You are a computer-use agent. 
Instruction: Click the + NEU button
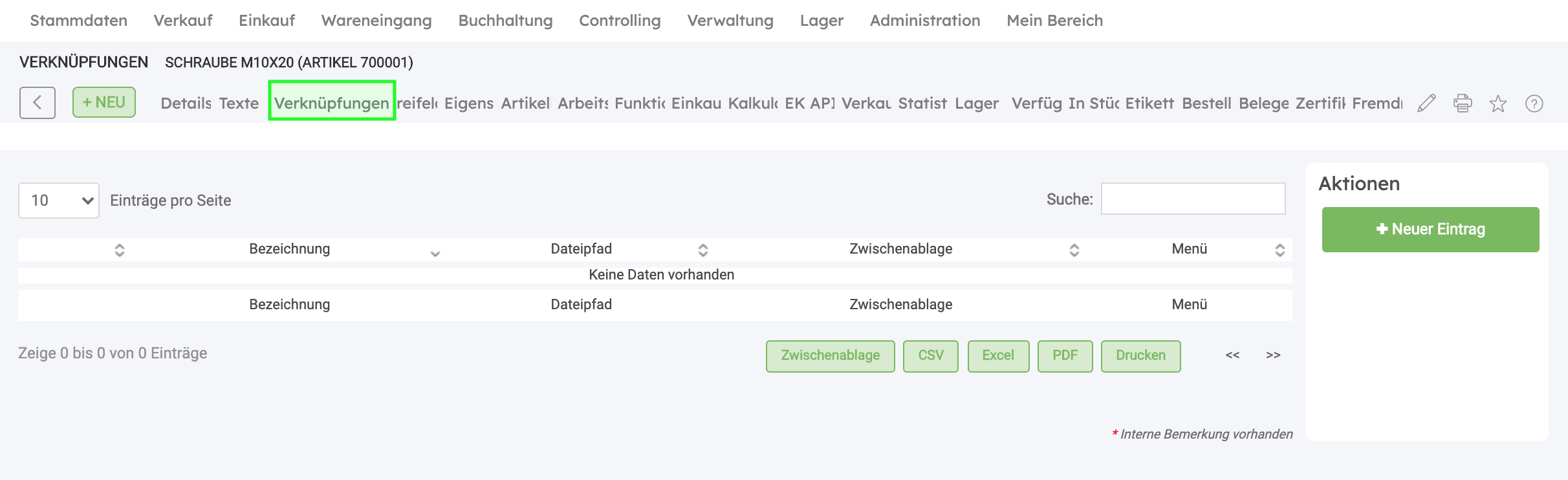coord(104,102)
